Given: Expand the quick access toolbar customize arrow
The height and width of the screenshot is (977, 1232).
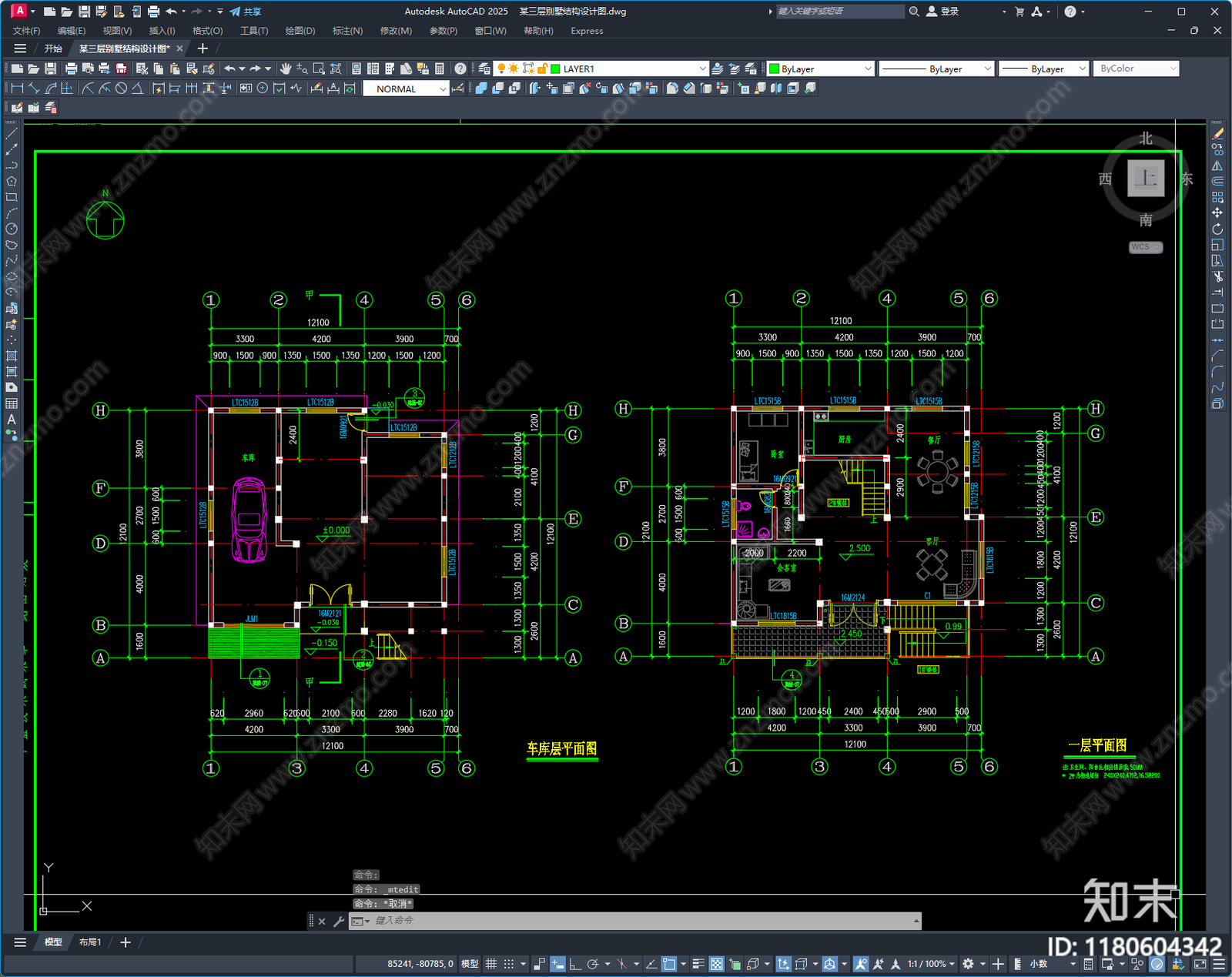Looking at the screenshot, I should tap(220, 12).
